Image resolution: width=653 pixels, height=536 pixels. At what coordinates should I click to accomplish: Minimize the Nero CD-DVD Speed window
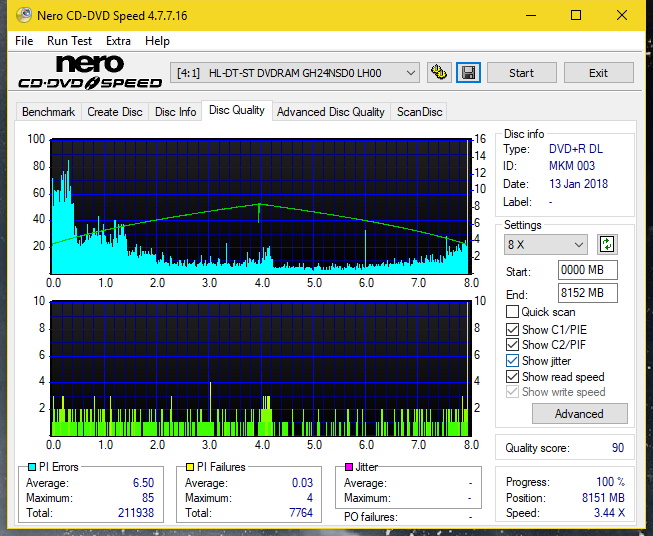coord(531,15)
